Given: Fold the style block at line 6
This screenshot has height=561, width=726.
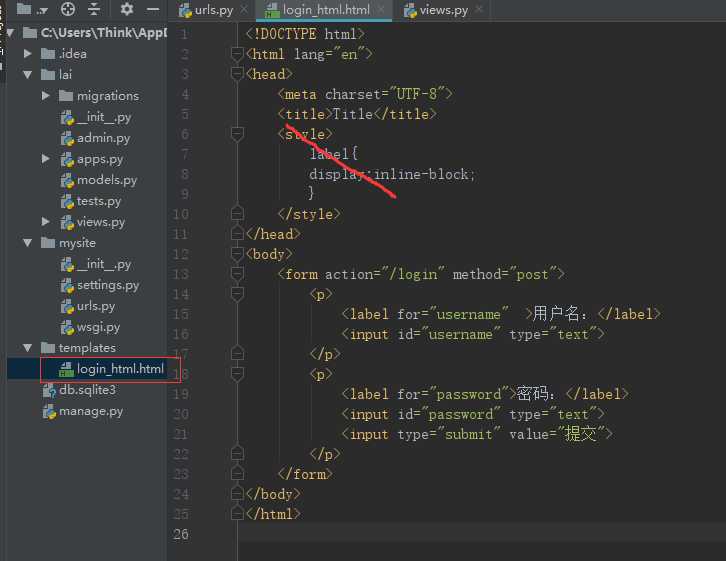Looking at the screenshot, I should pos(237,134).
